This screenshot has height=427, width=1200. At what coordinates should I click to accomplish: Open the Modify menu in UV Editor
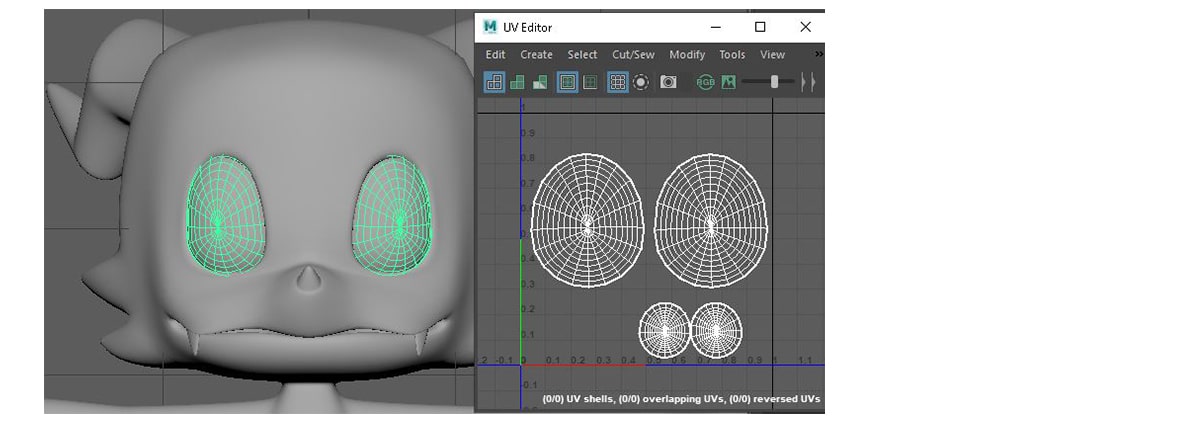click(687, 55)
